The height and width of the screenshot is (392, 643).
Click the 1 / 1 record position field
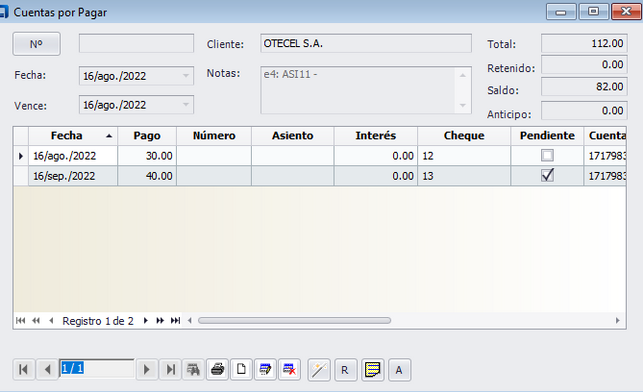[97, 369]
